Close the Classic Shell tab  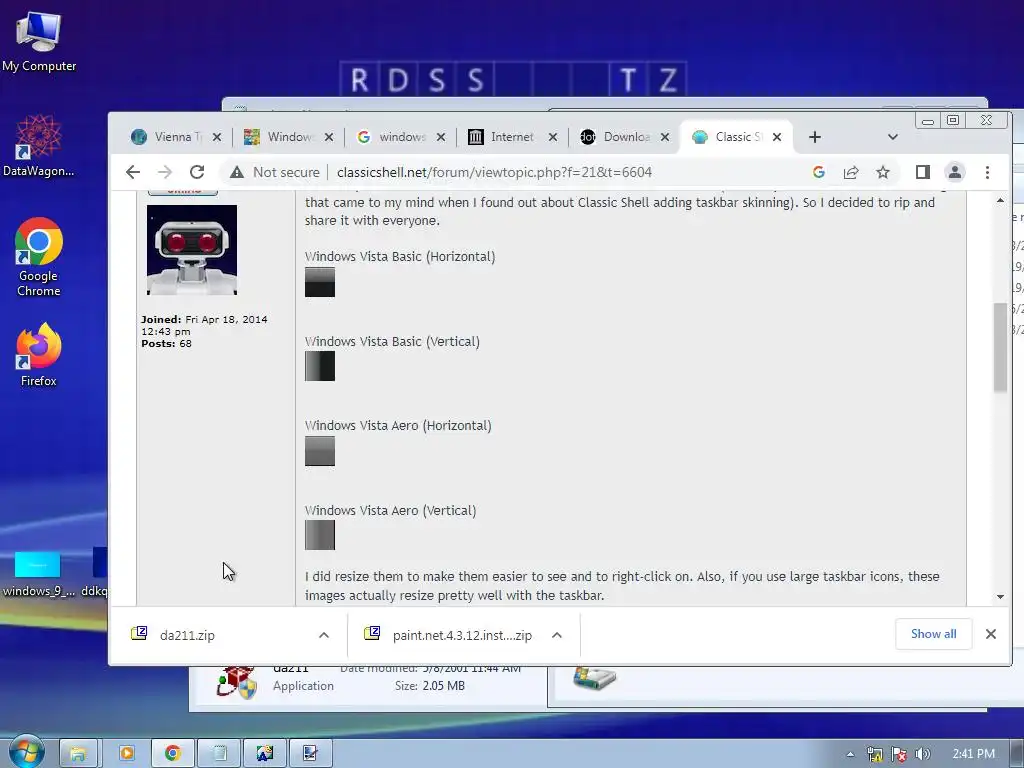pyautogui.click(x=776, y=137)
